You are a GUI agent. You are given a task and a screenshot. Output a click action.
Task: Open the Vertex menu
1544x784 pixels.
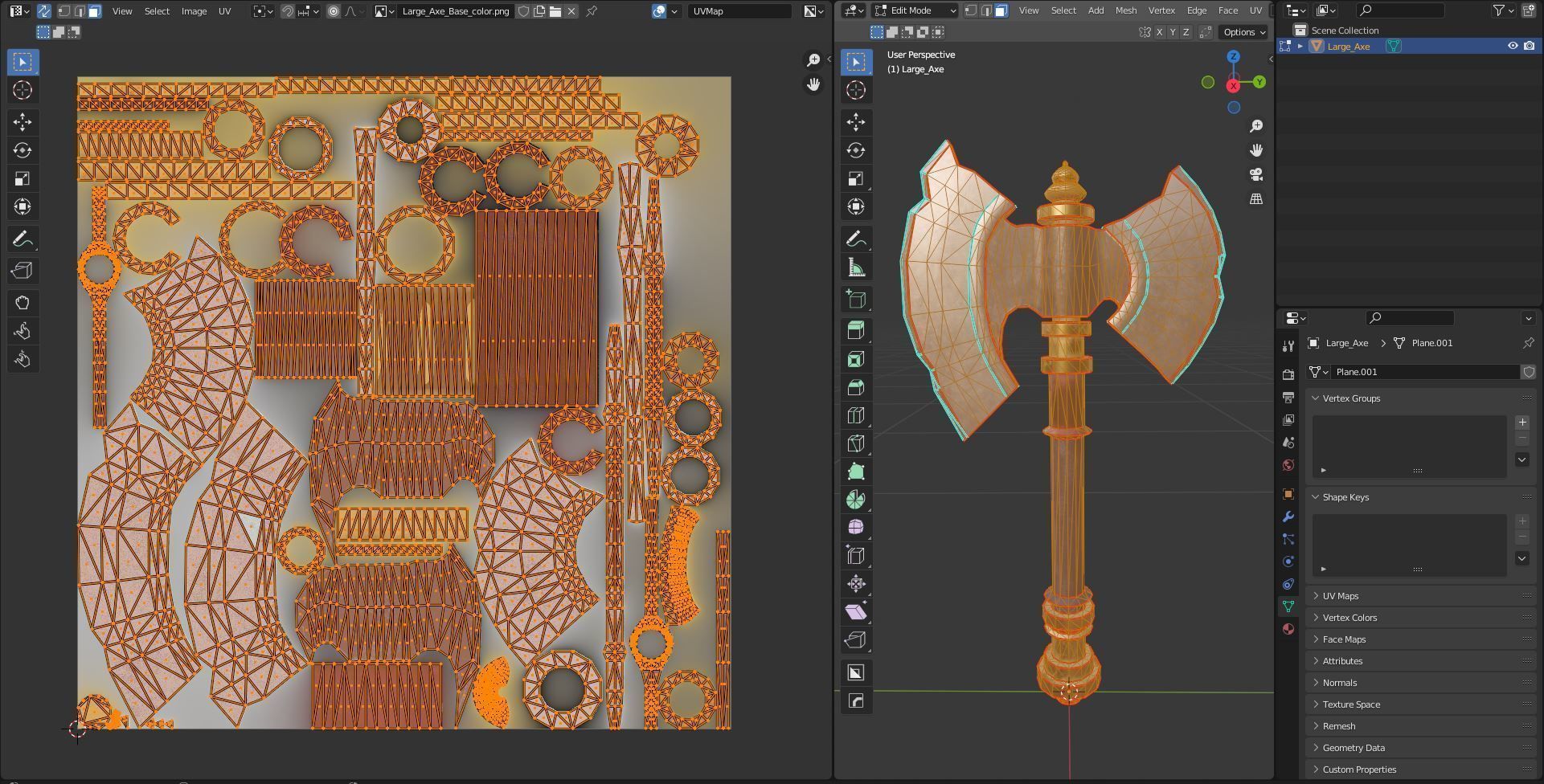(1161, 10)
